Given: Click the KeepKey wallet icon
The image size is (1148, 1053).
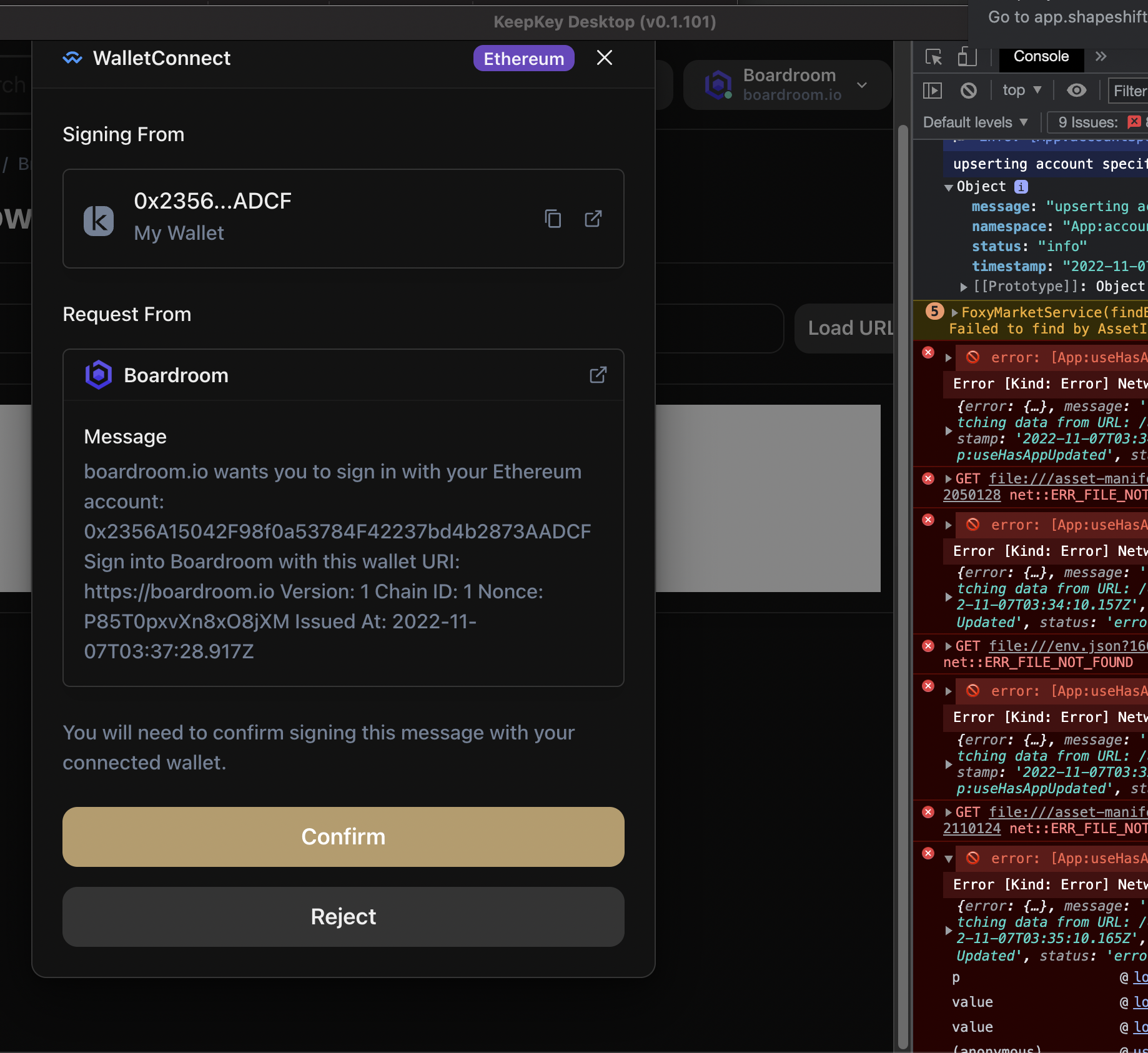Looking at the screenshot, I should [x=98, y=220].
